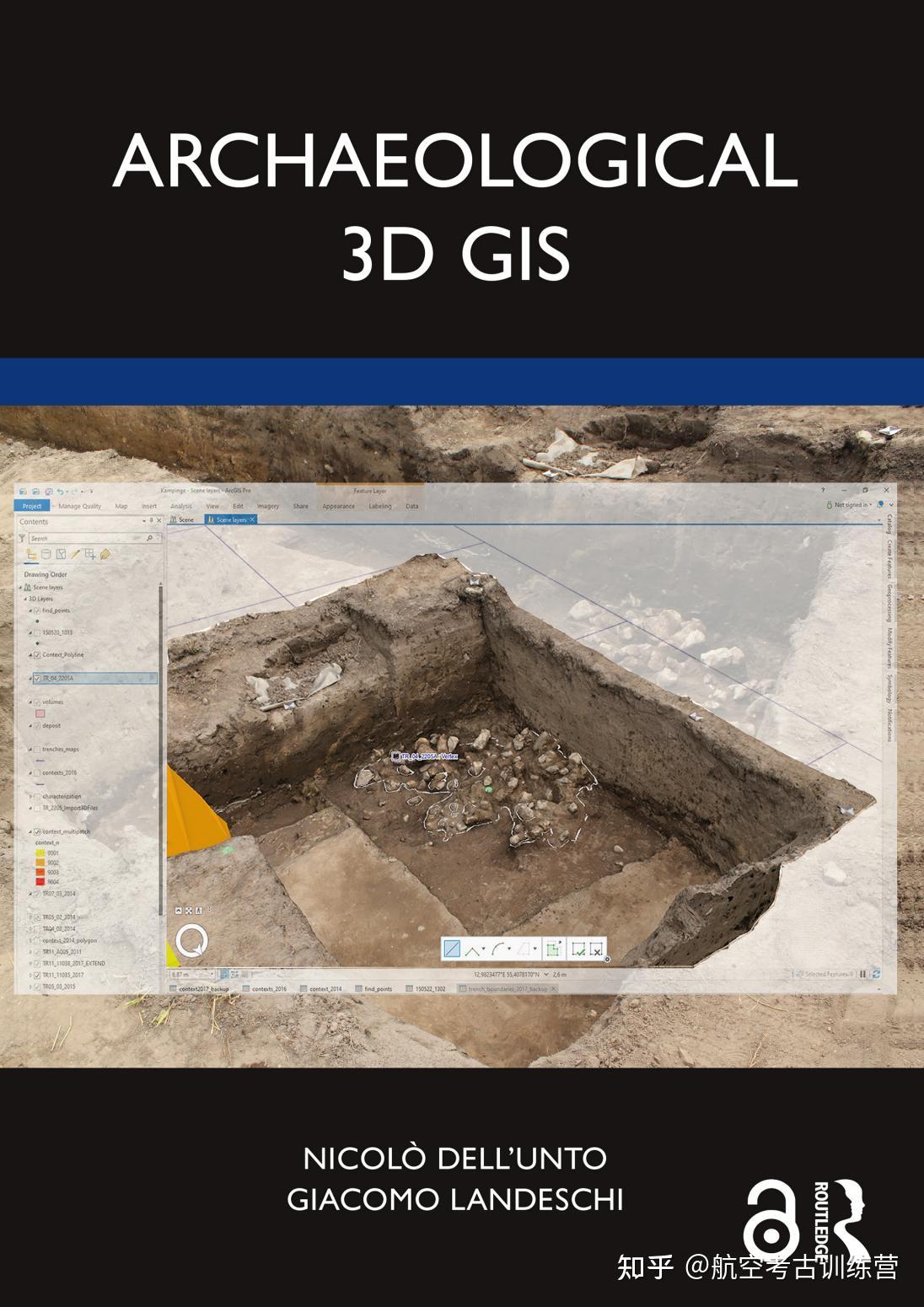Click the filter icon in Contents panel
The width and height of the screenshot is (924, 1307).
(21, 537)
